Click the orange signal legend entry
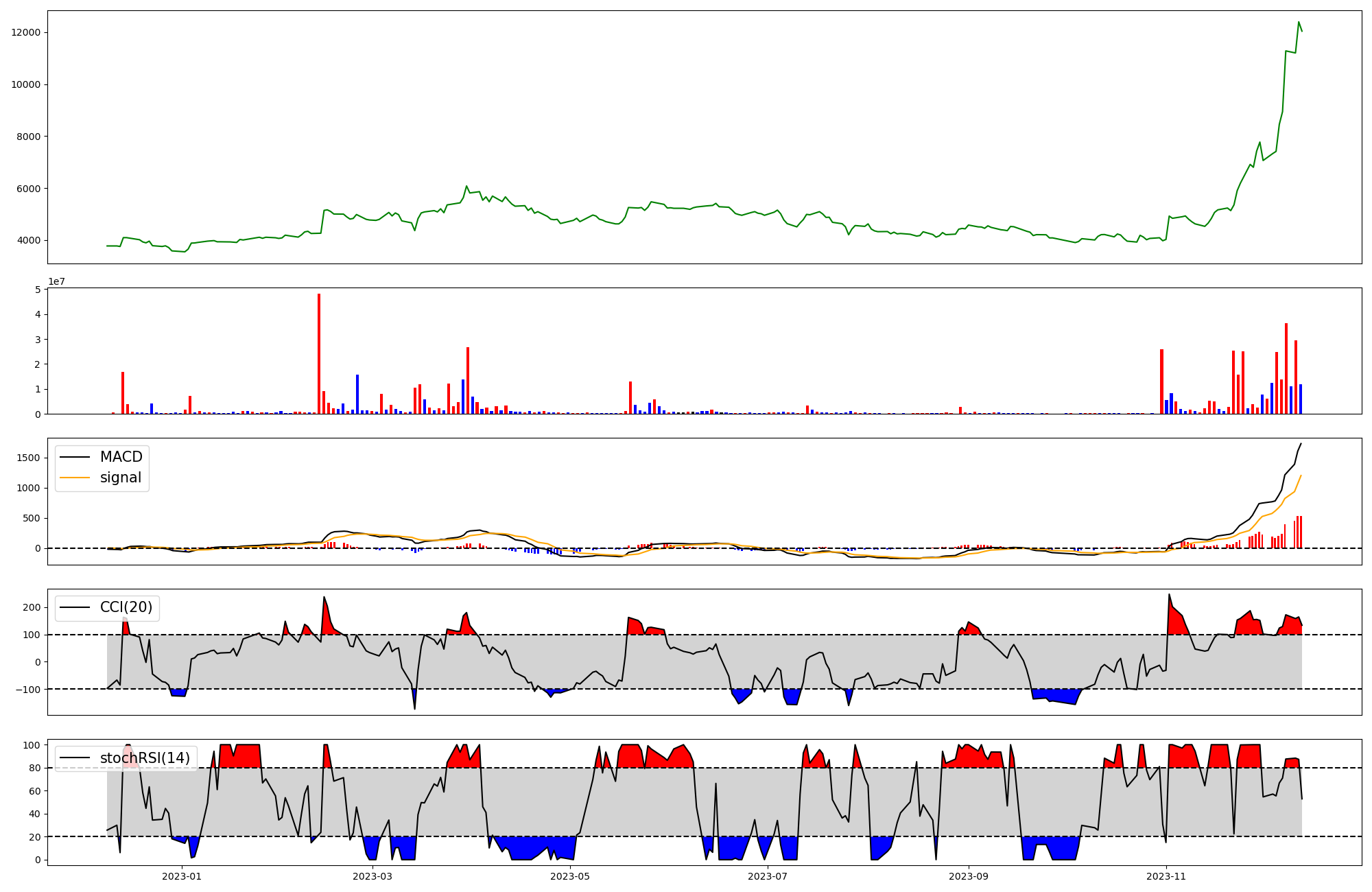Viewport: 1372px width, 892px height. pyautogui.click(x=120, y=478)
